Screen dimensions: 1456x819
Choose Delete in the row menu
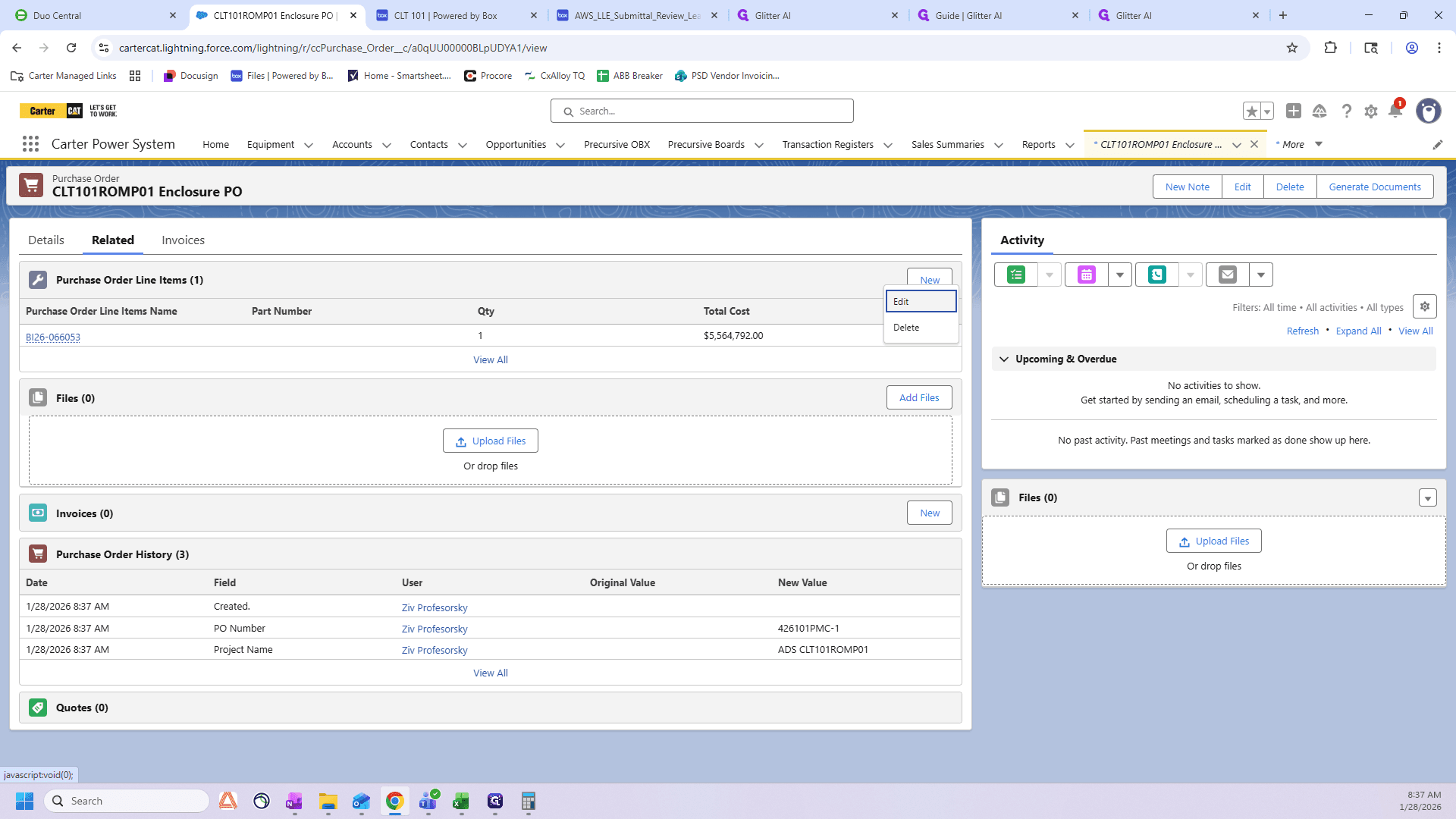tap(921, 327)
